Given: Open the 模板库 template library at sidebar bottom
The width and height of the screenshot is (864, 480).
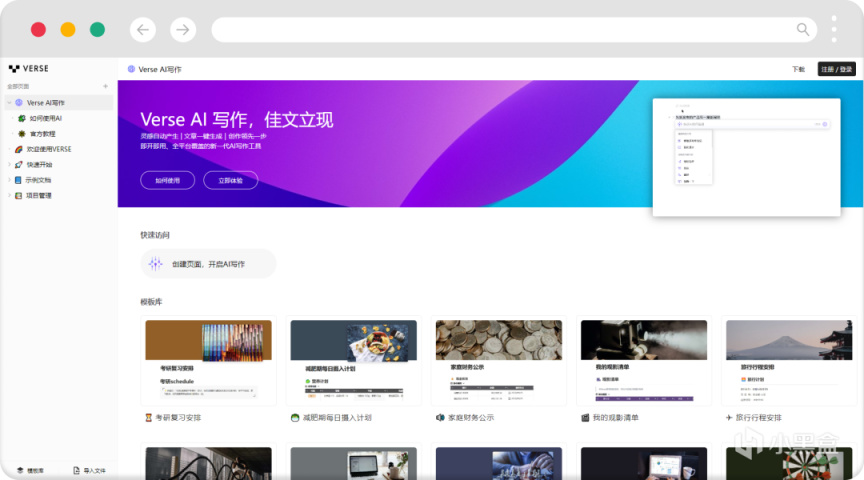Looking at the screenshot, I should click(x=30, y=470).
